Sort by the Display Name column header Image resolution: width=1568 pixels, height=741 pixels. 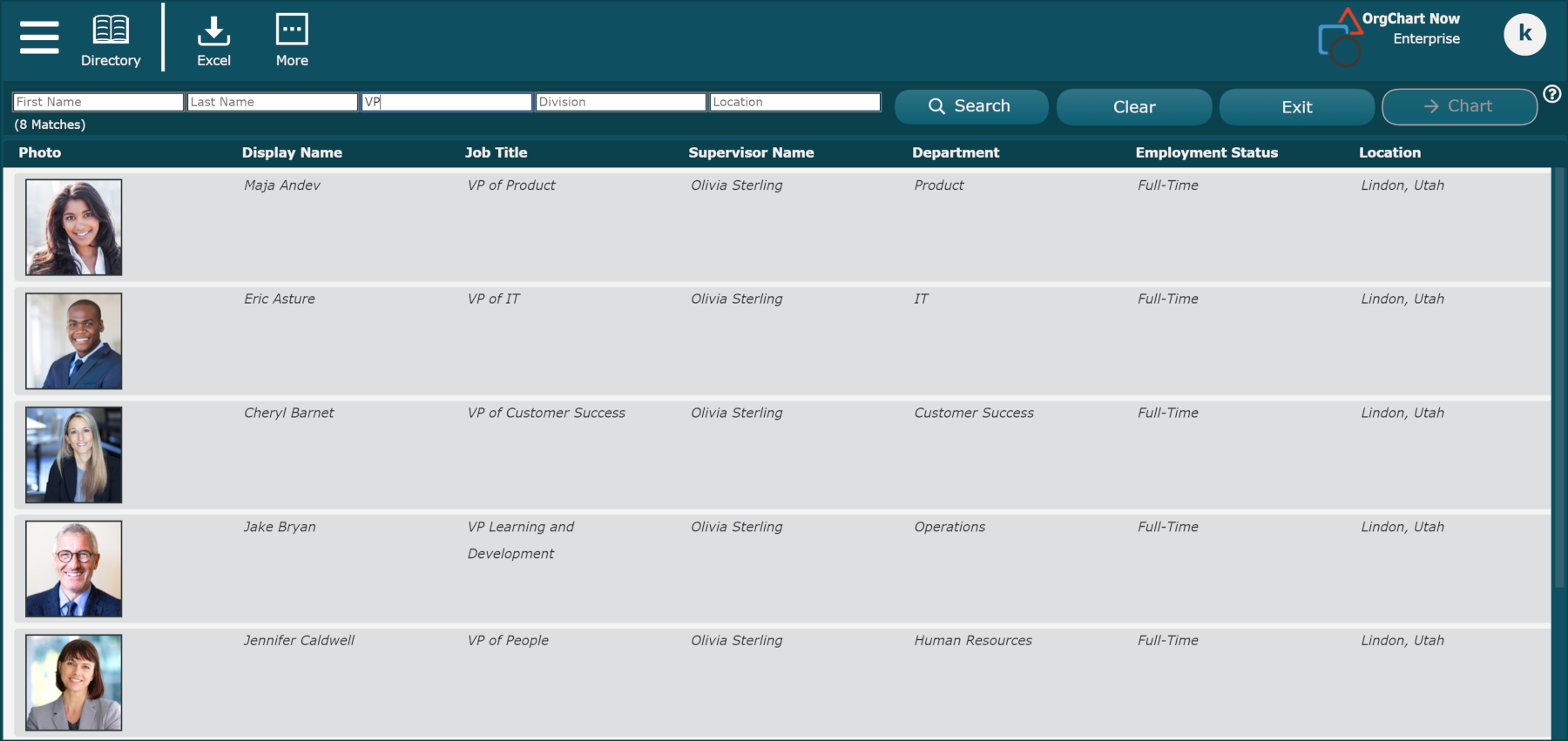click(x=292, y=152)
